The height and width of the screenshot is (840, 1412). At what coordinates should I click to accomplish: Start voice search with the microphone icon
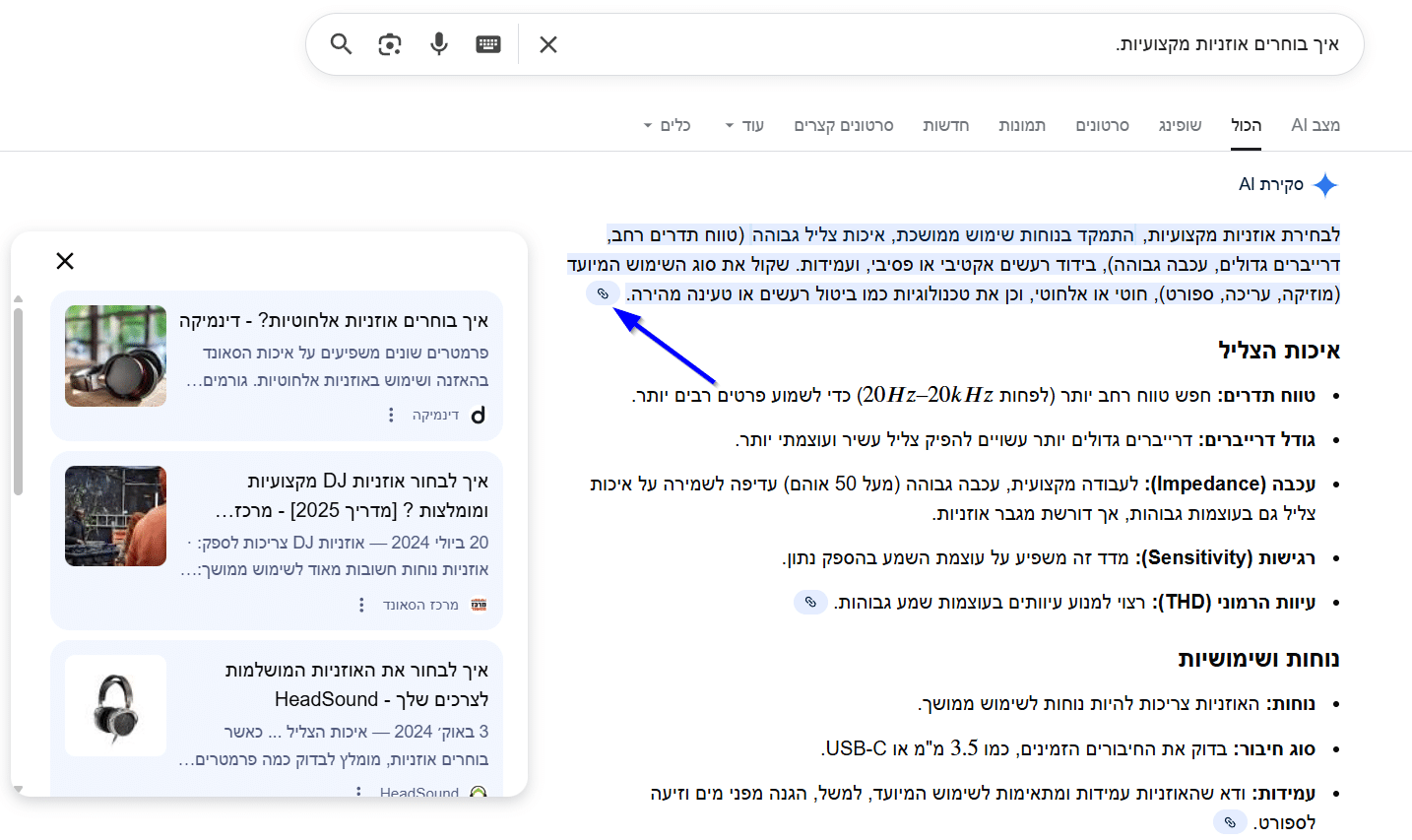[x=438, y=44]
